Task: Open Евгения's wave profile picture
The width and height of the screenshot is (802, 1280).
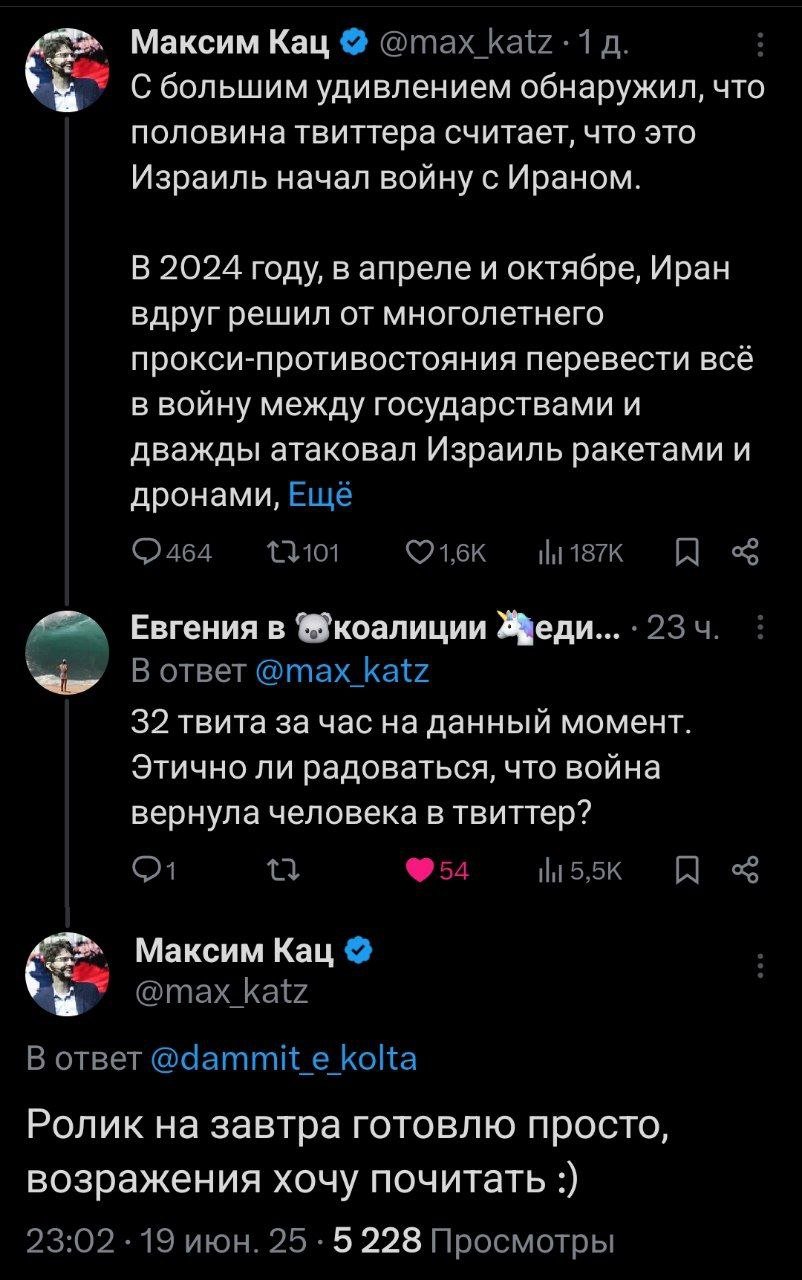Action: click(x=66, y=651)
